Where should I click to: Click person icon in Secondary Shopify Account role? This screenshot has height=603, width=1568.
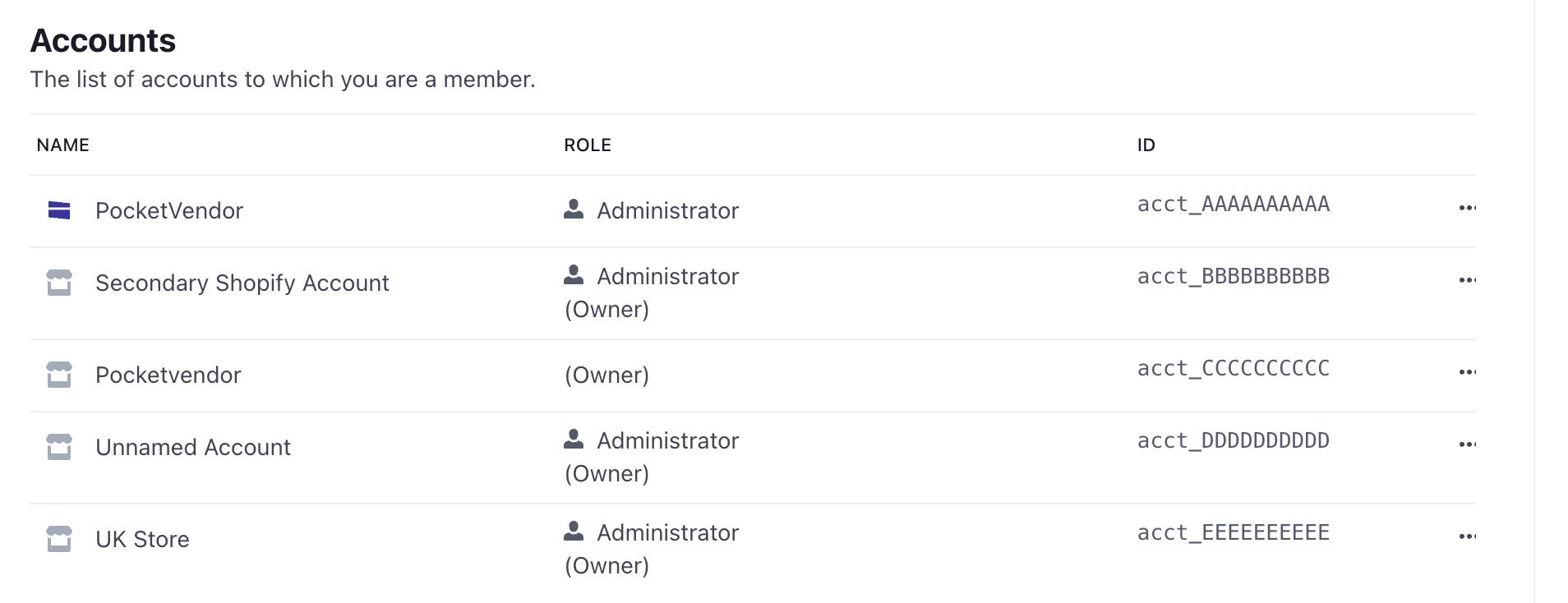[x=574, y=274]
